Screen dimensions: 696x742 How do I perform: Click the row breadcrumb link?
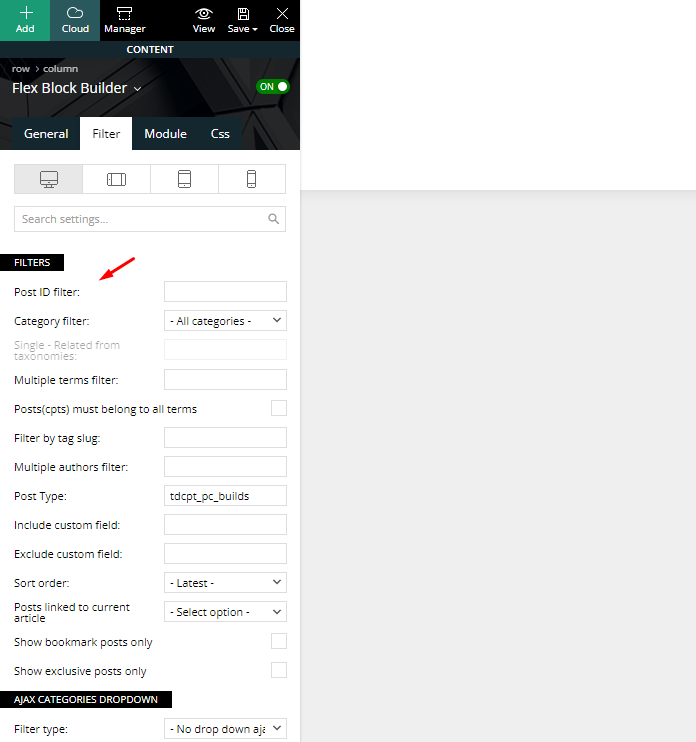[21, 69]
